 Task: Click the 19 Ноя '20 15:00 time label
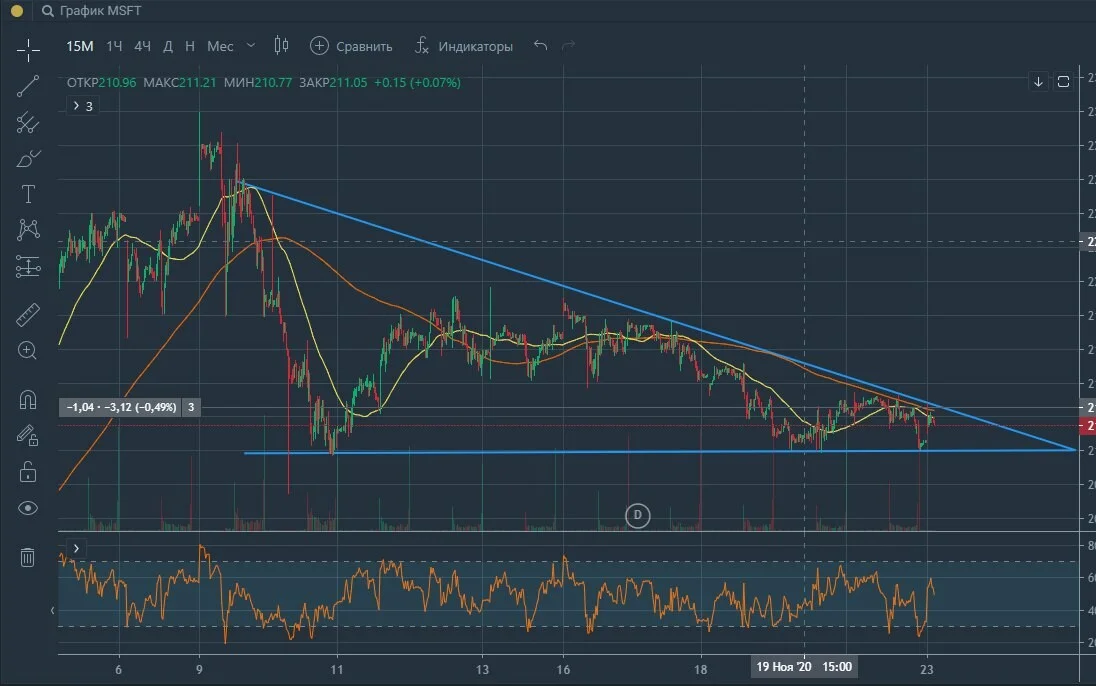(x=804, y=666)
